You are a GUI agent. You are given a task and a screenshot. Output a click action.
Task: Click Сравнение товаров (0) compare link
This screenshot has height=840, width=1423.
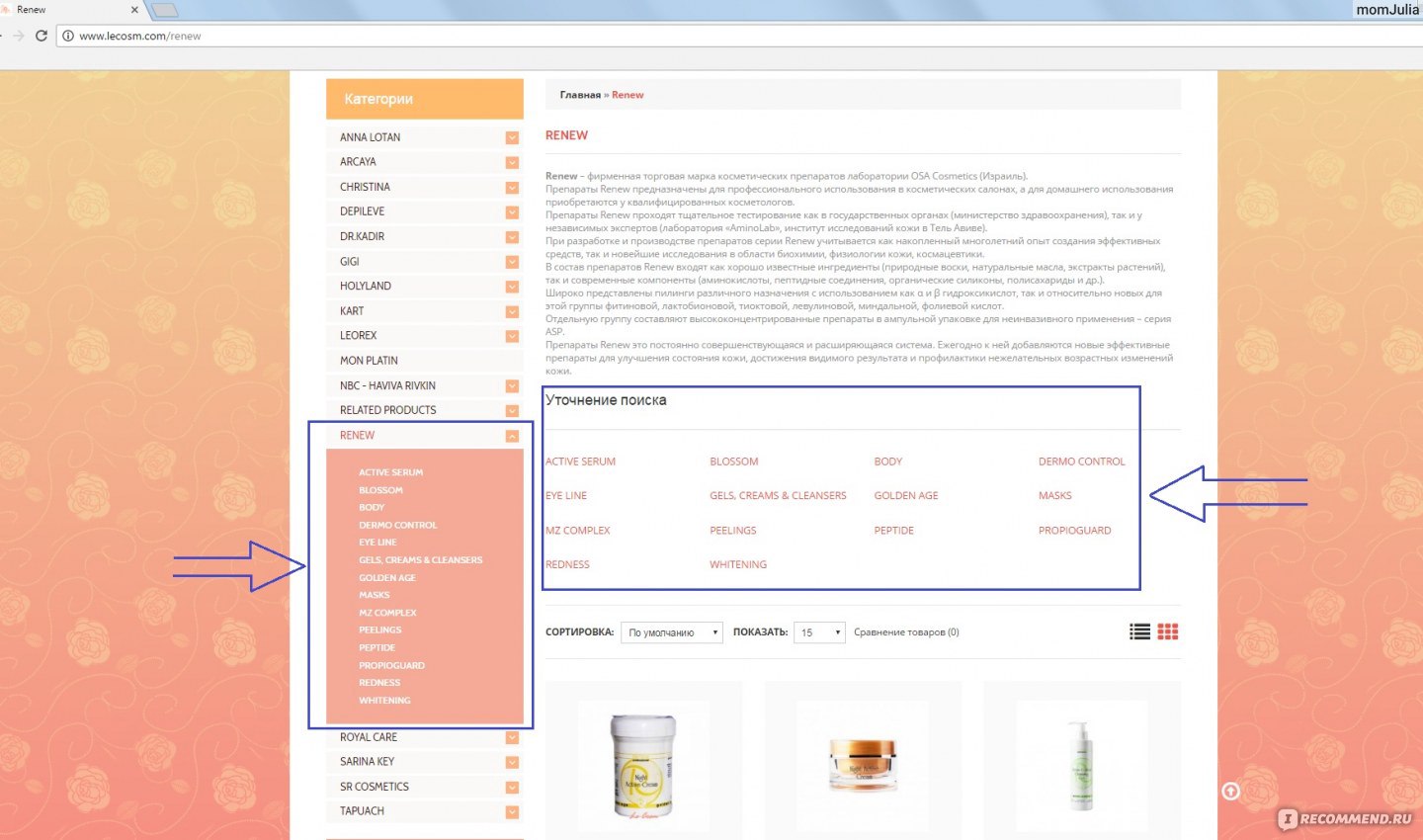[x=906, y=632]
